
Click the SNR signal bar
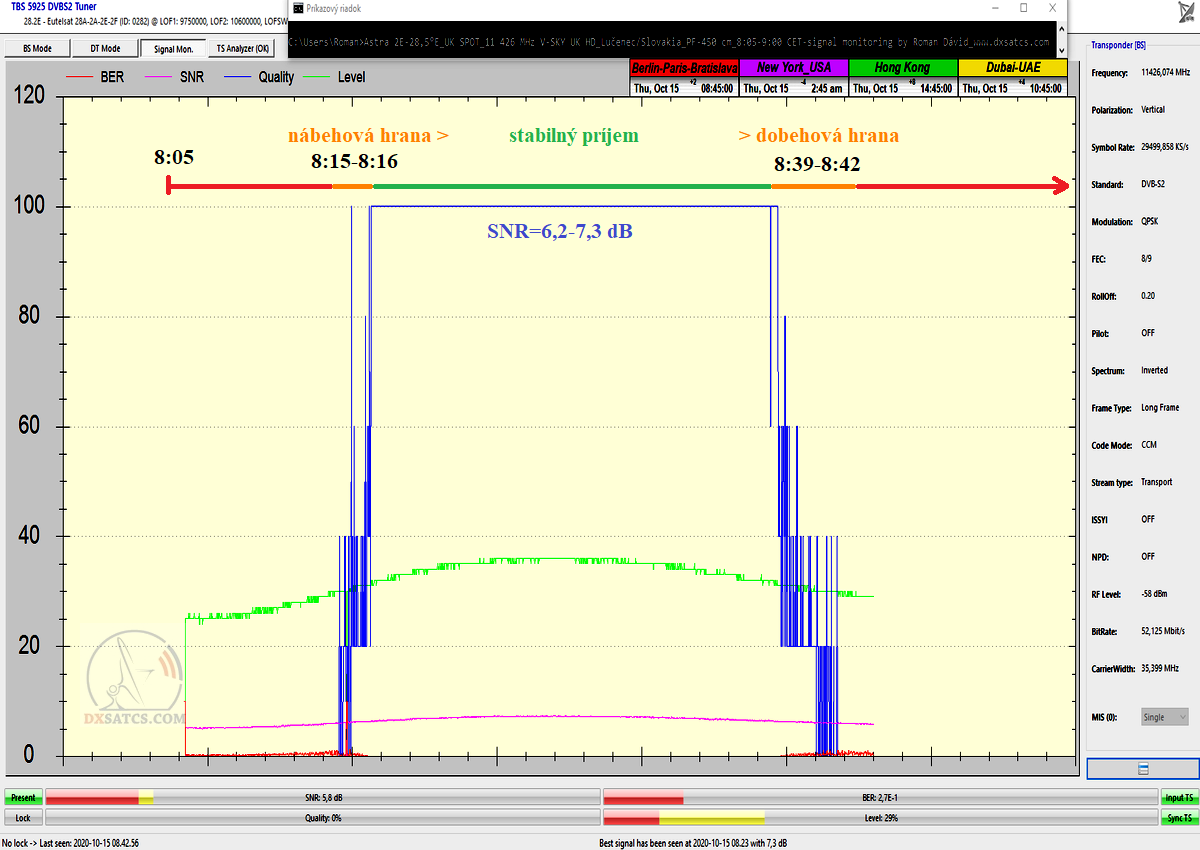point(322,798)
